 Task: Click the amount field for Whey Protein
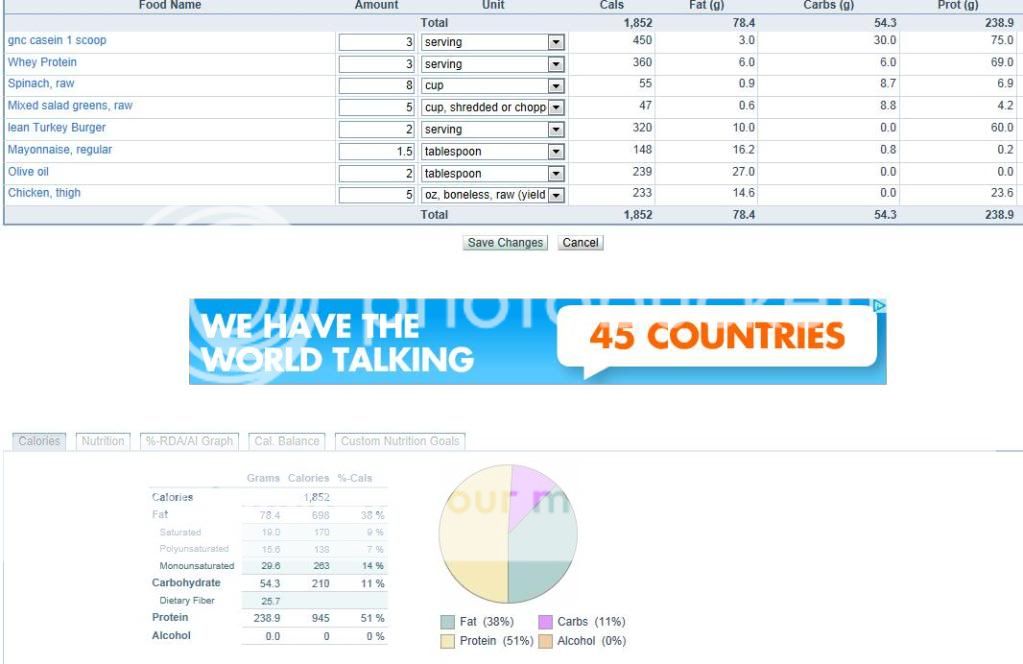pos(377,64)
